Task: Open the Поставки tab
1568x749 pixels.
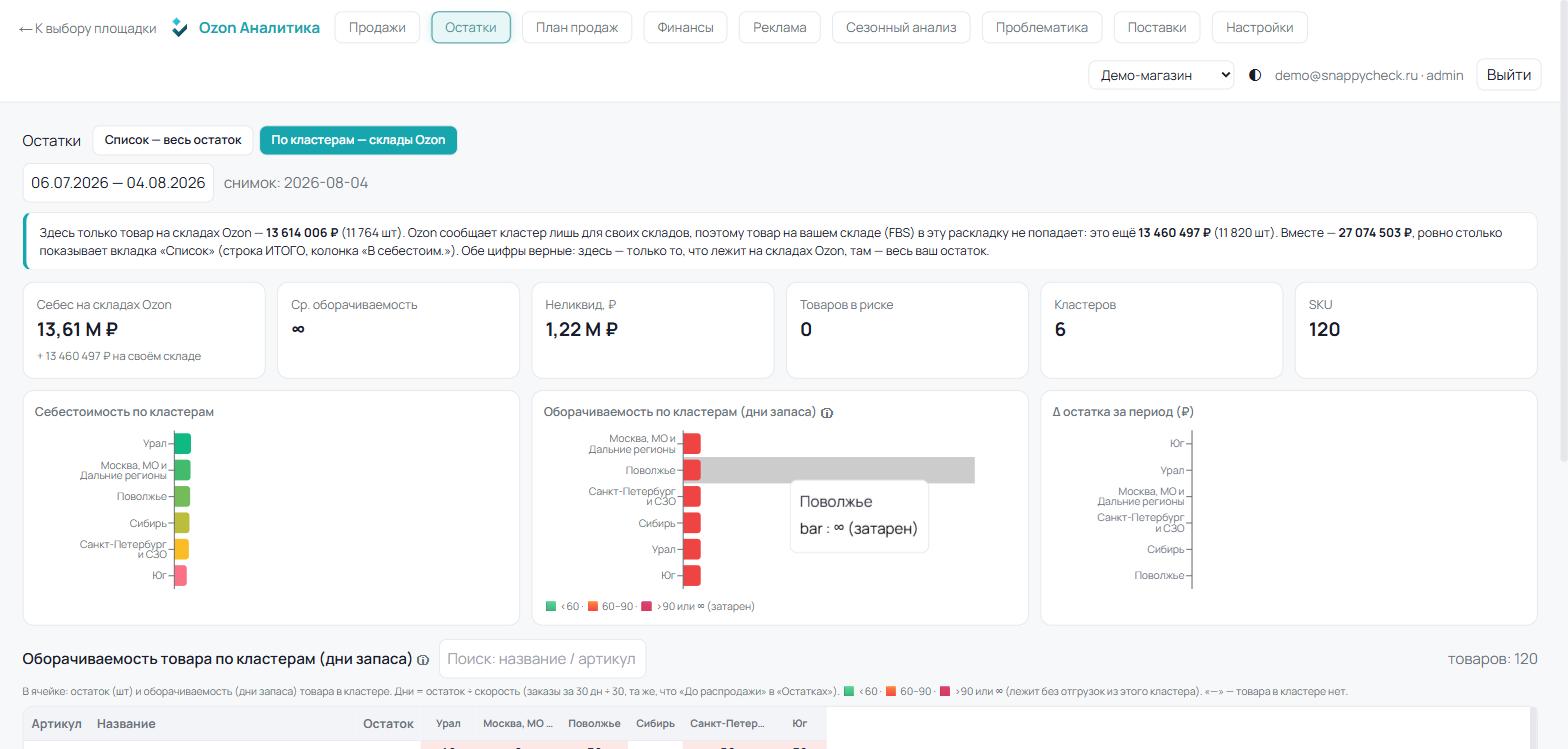Action: pyautogui.click(x=1157, y=27)
